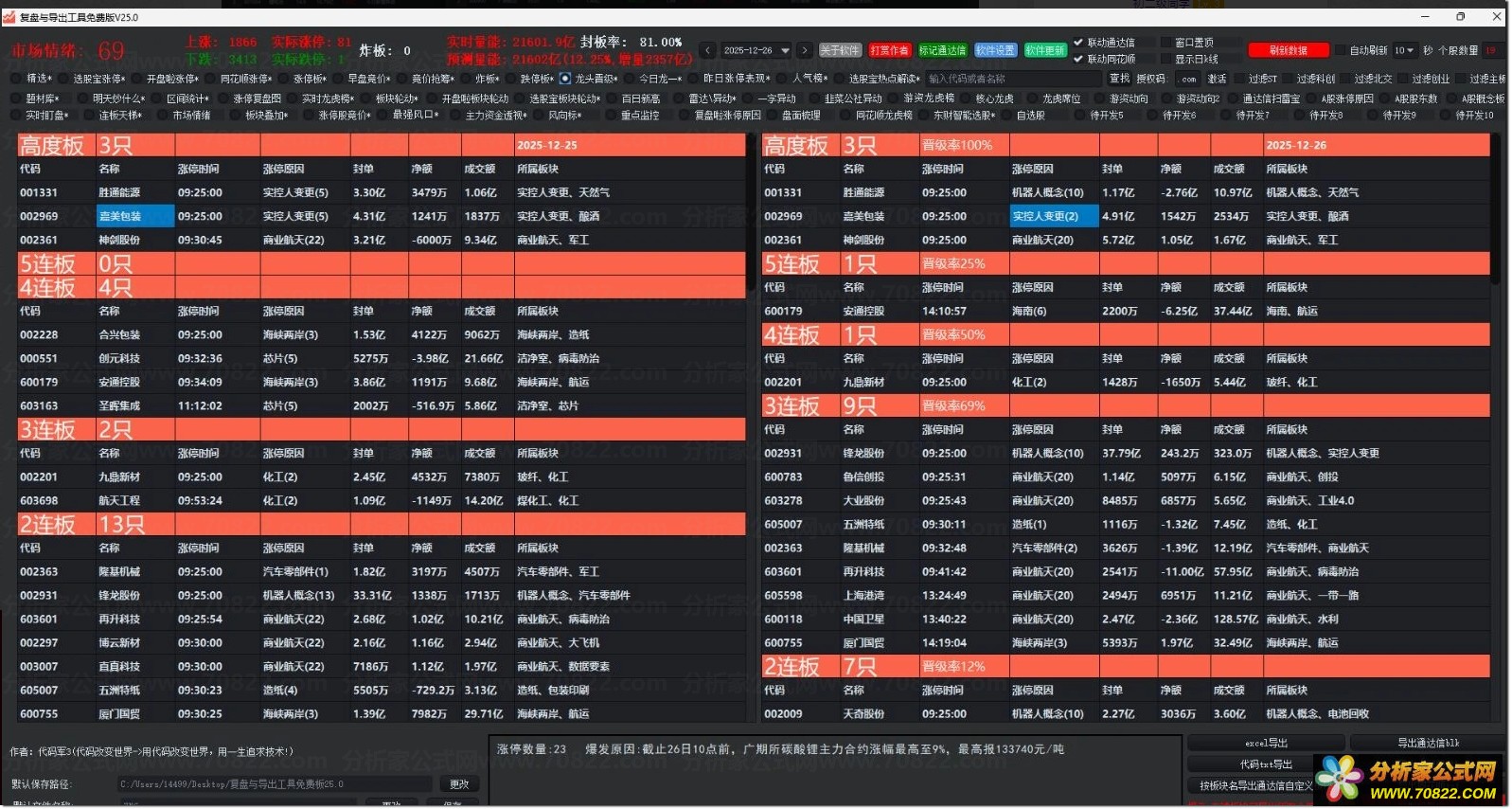Click the next date arrow button

805,50
